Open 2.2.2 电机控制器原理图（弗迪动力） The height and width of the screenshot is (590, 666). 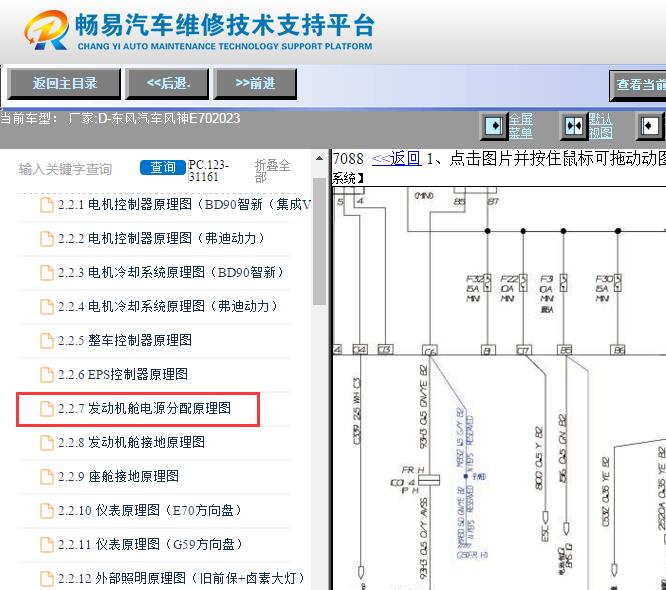point(161,238)
